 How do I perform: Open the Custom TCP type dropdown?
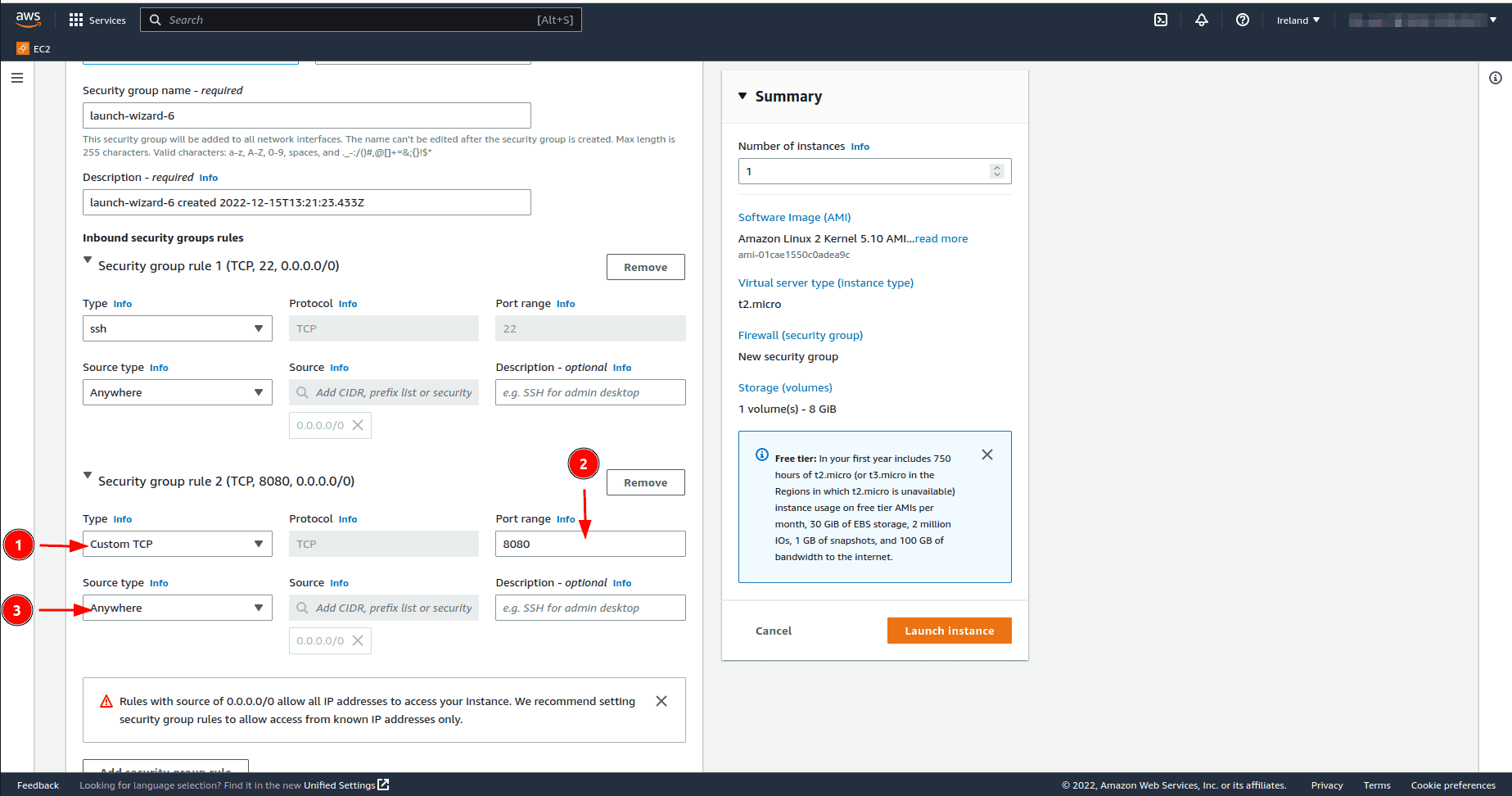(x=178, y=544)
